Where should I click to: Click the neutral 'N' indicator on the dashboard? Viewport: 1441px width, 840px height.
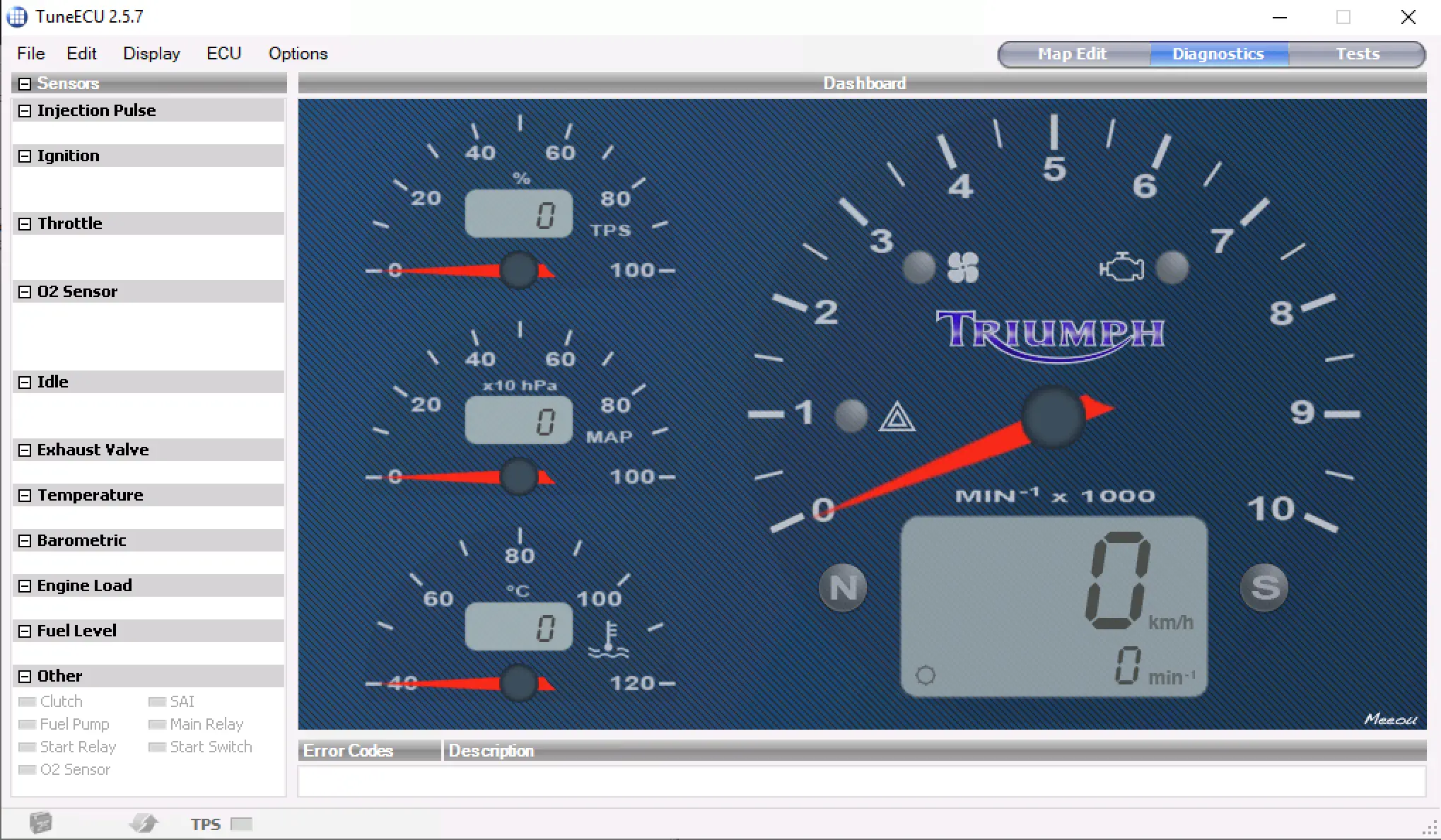(841, 587)
